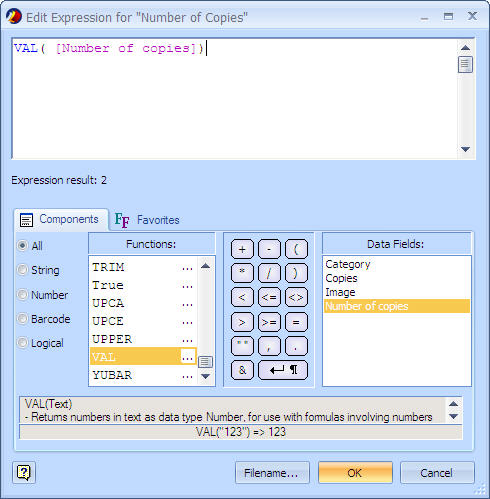
Task: Switch to the Components tab
Action: (x=61, y=220)
